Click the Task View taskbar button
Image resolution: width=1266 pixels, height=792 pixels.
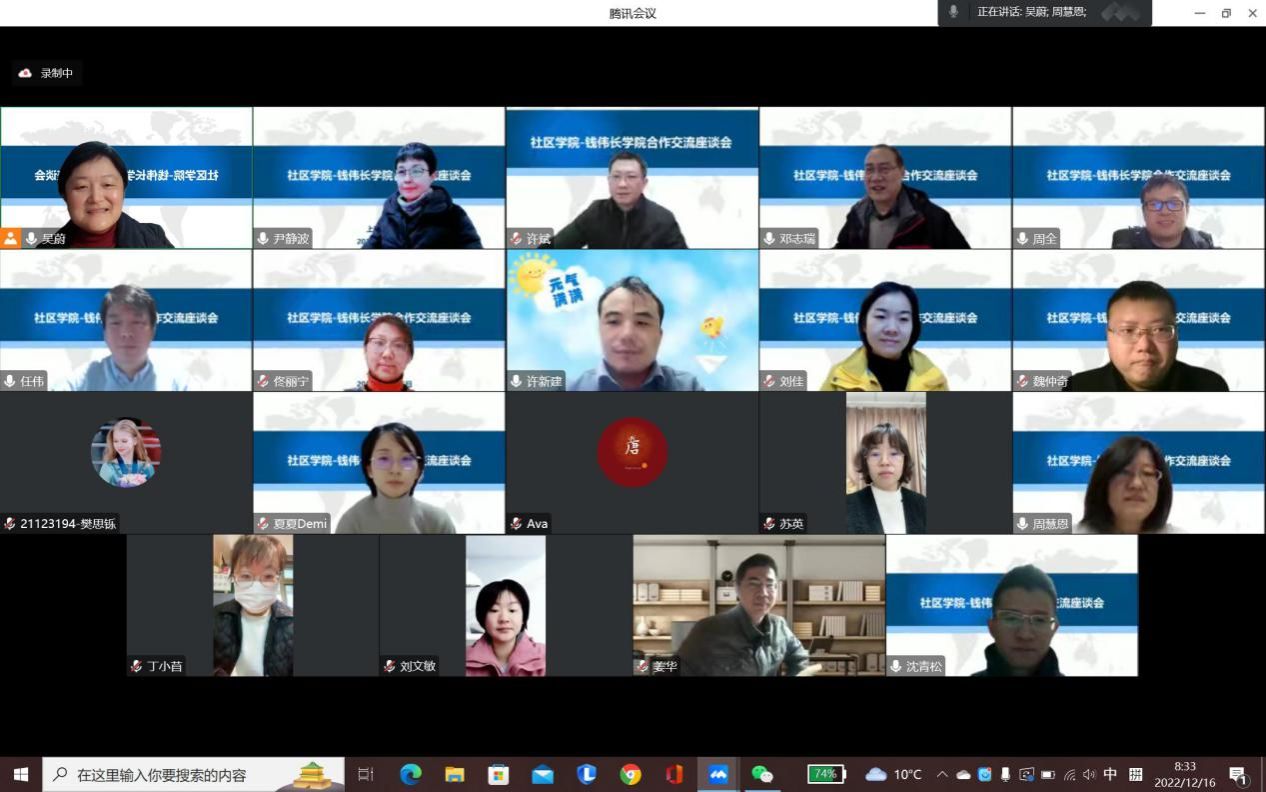click(365, 774)
